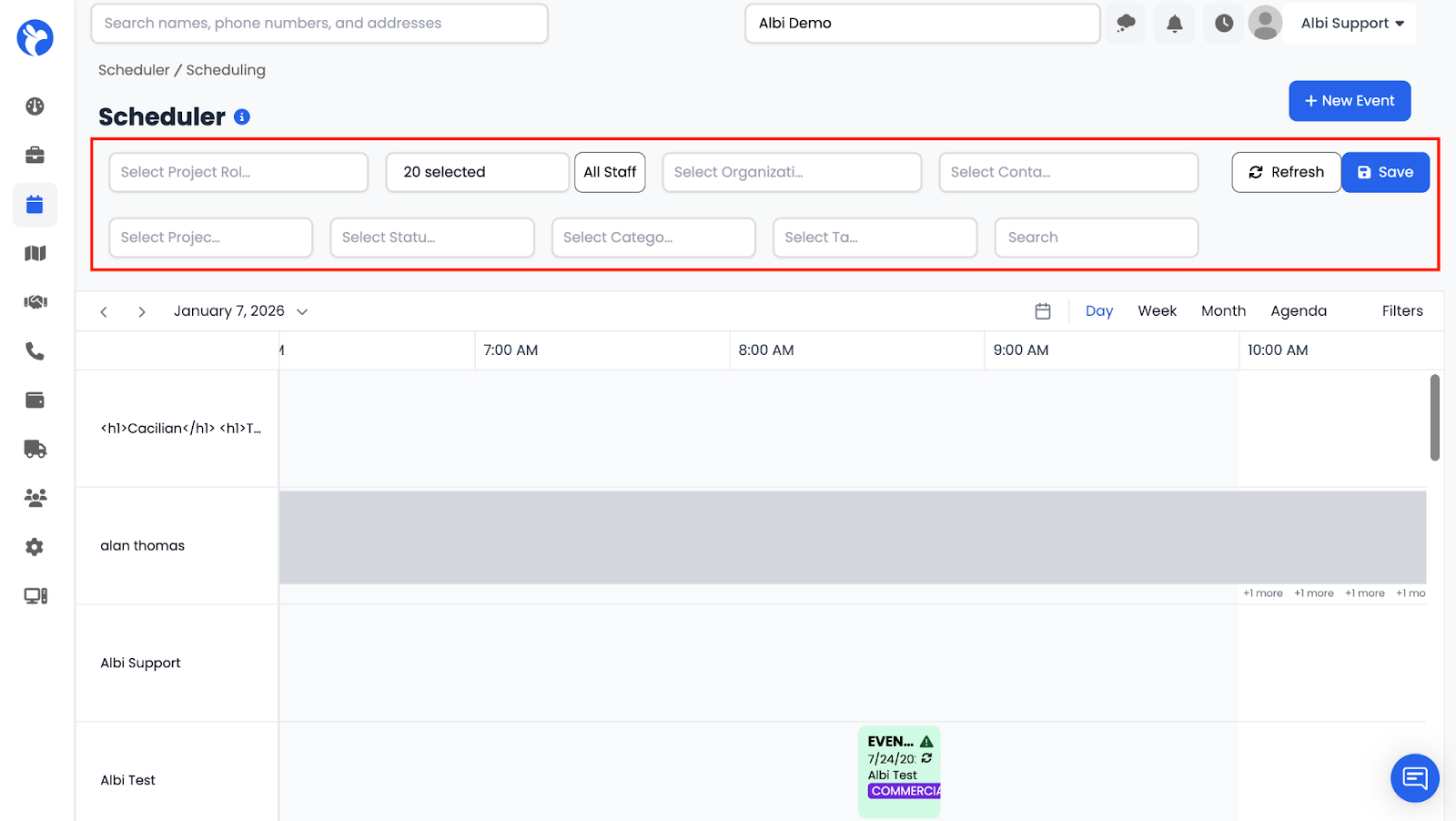The height and width of the screenshot is (821, 1456).
Task: Enable the All Staff filter toggle
Action: (610, 172)
